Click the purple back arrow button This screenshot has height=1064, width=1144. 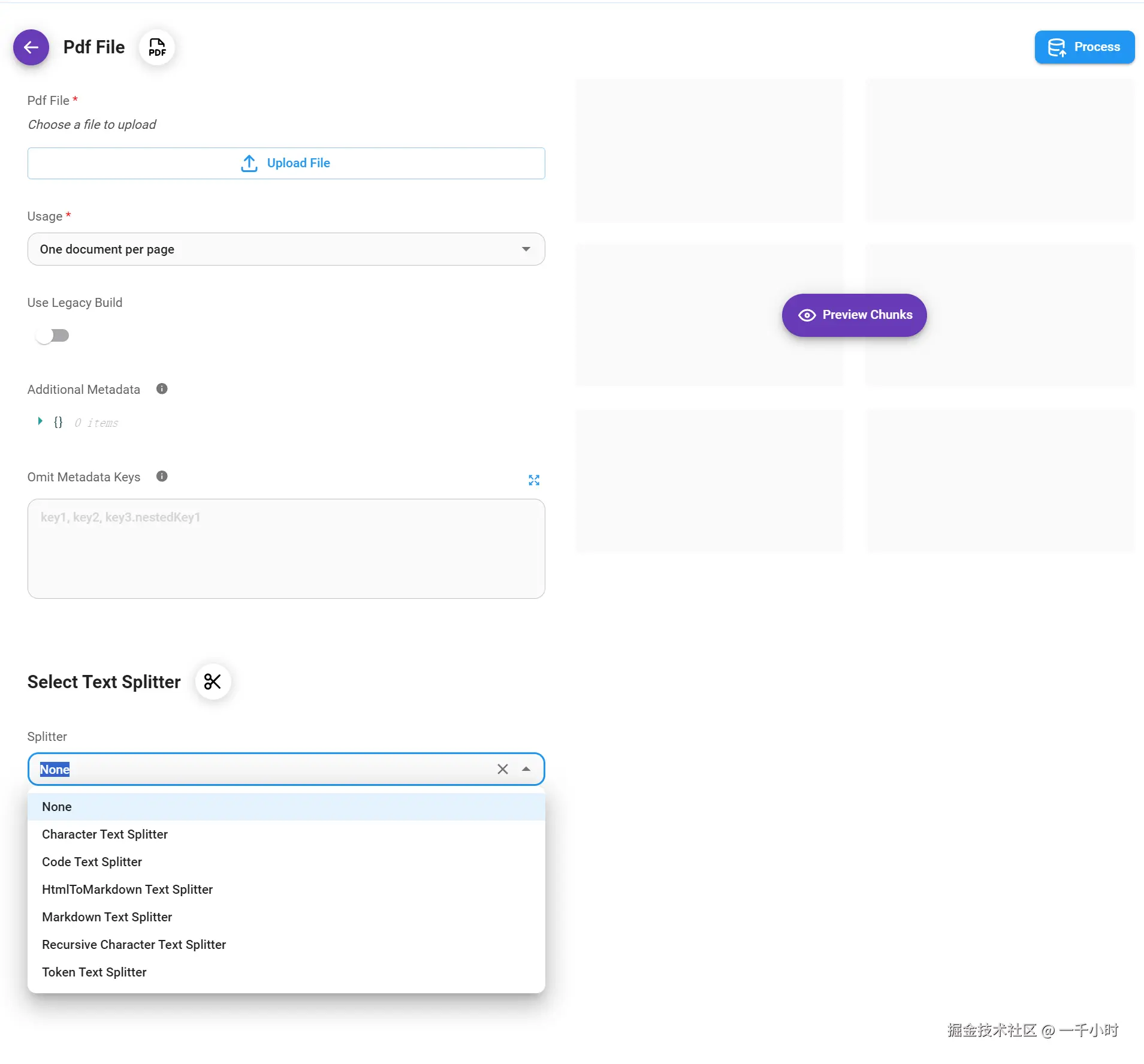[x=31, y=47]
